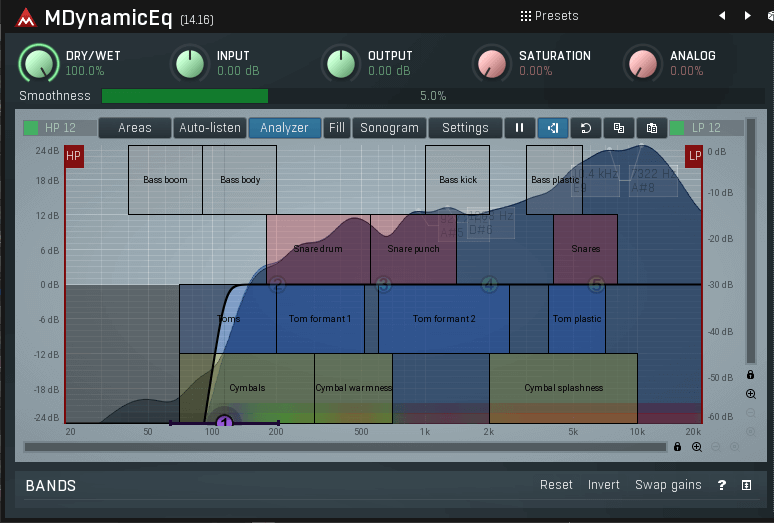774x523 pixels.
Task: Click the vertical zoom lock icon
Action: (750, 374)
